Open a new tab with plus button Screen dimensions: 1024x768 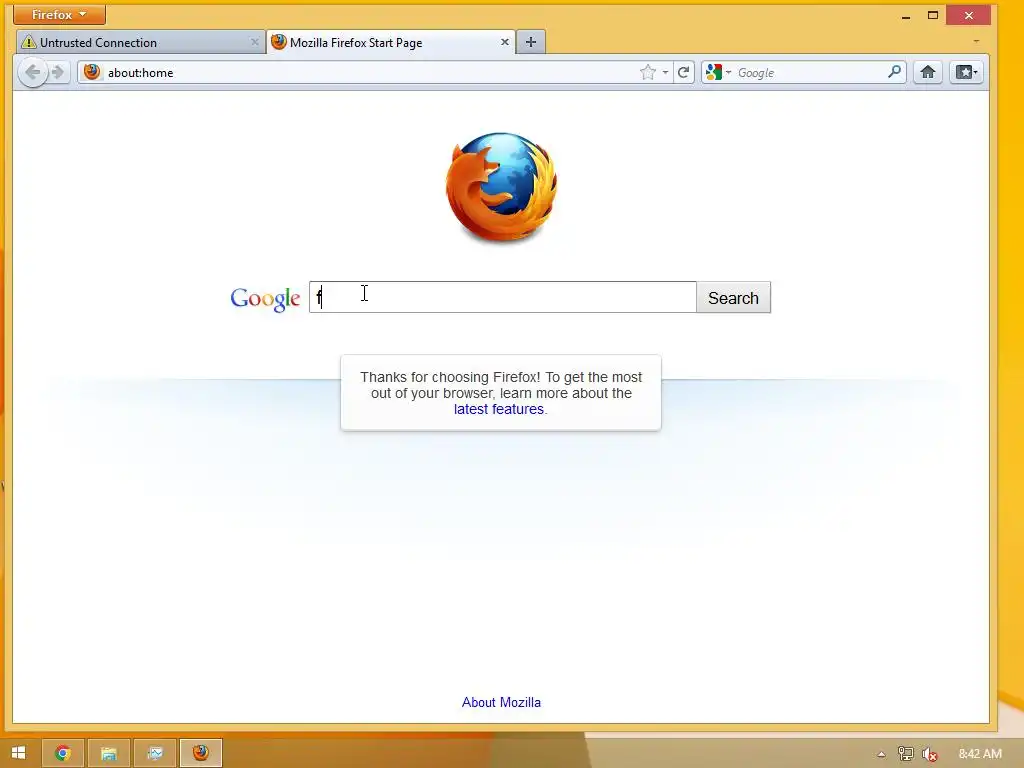[531, 42]
